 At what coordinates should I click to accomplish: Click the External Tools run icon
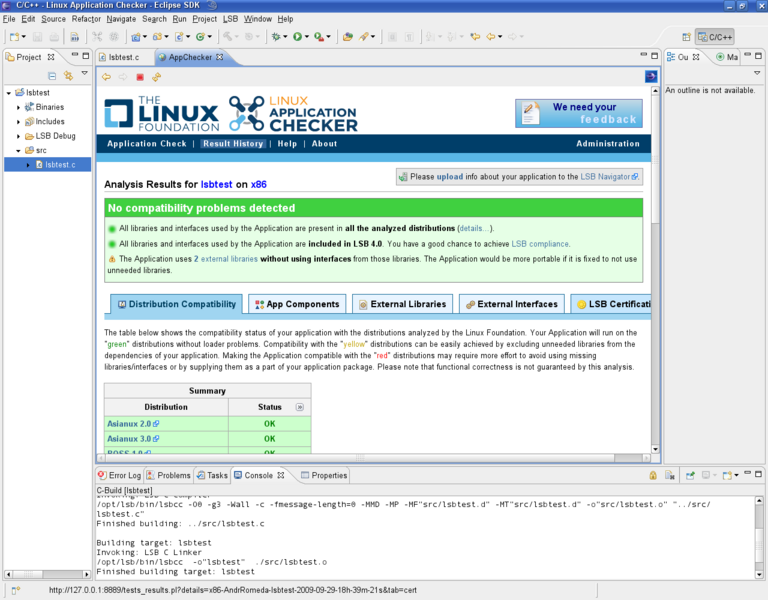click(x=319, y=37)
